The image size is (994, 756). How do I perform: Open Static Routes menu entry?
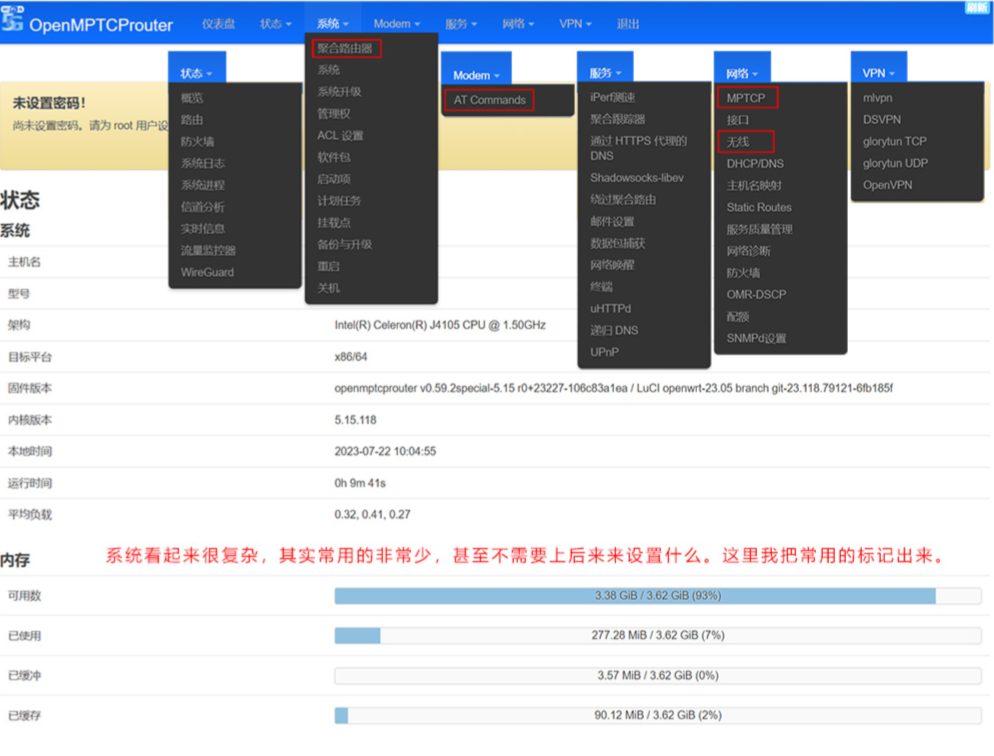pos(759,207)
